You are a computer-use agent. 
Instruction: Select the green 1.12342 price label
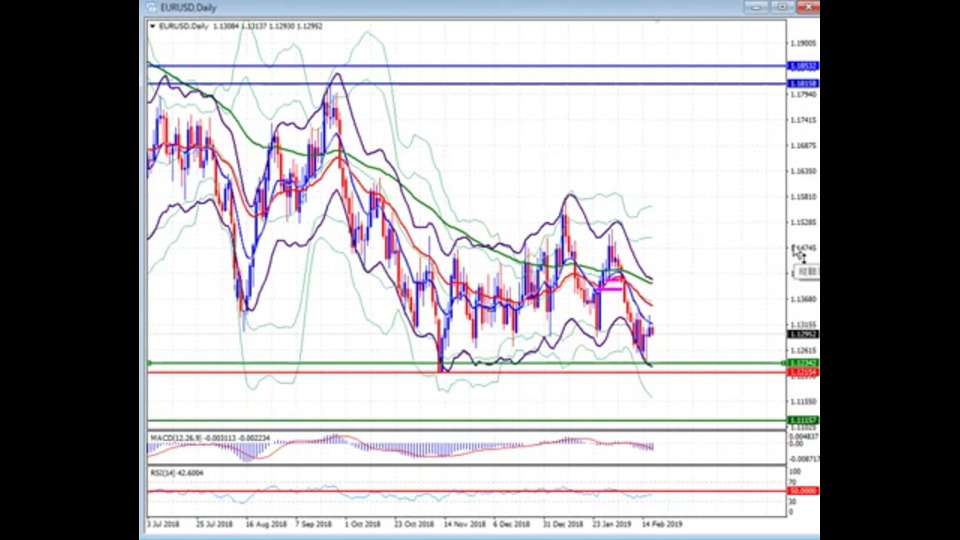803,363
